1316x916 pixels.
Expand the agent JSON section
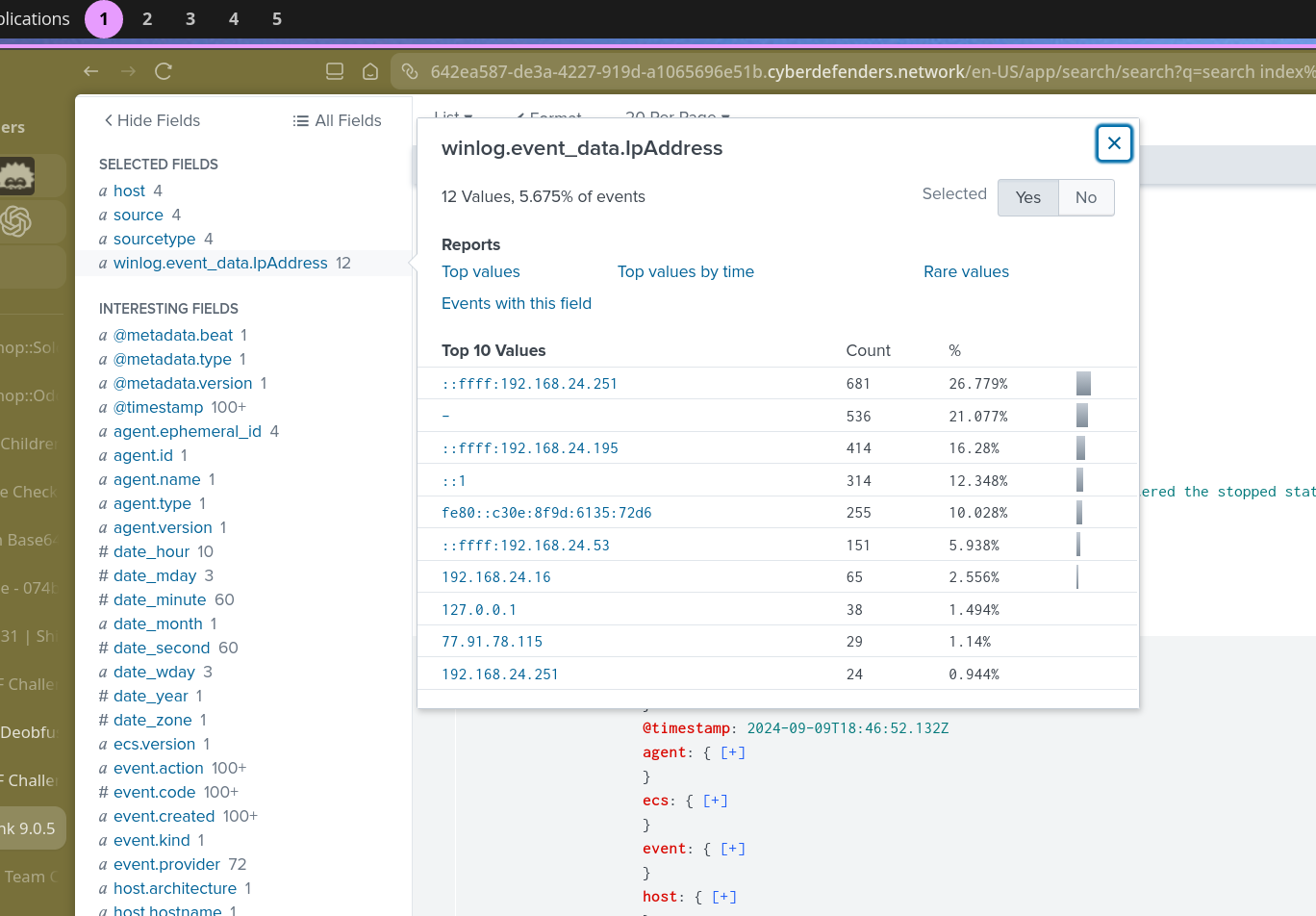[x=733, y=752]
